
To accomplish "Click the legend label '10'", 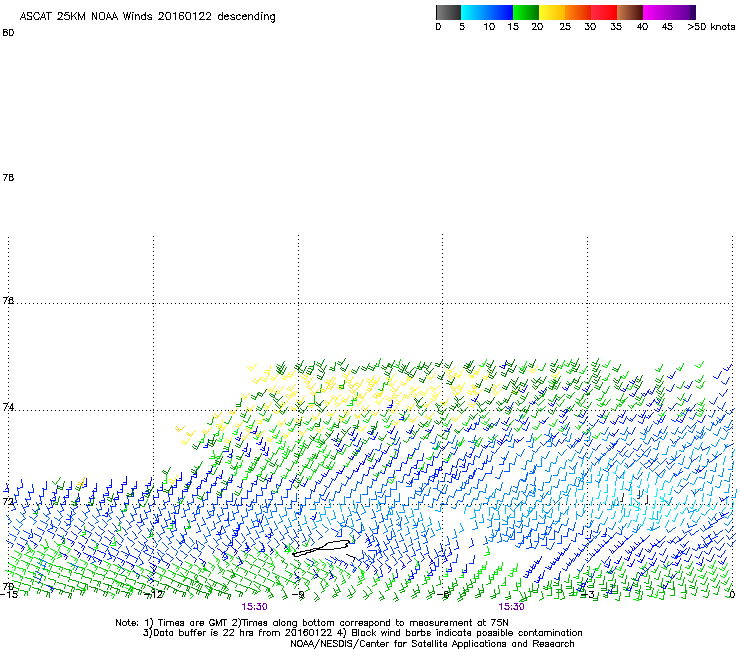I will click(x=489, y=27).
